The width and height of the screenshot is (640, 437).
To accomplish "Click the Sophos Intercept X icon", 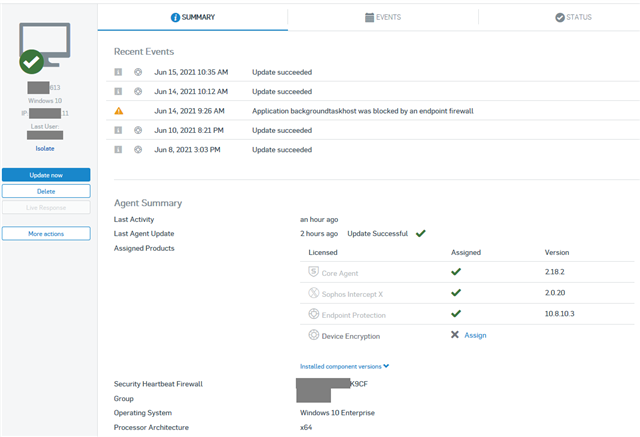I will (x=313, y=293).
